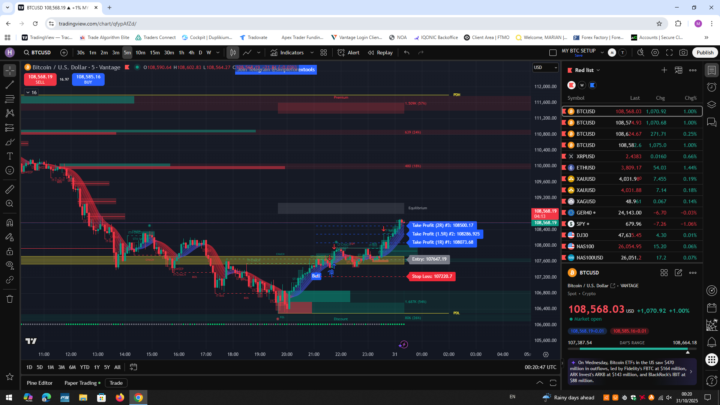Click the red SELL price button
720x405 pixels.
click(x=40, y=79)
